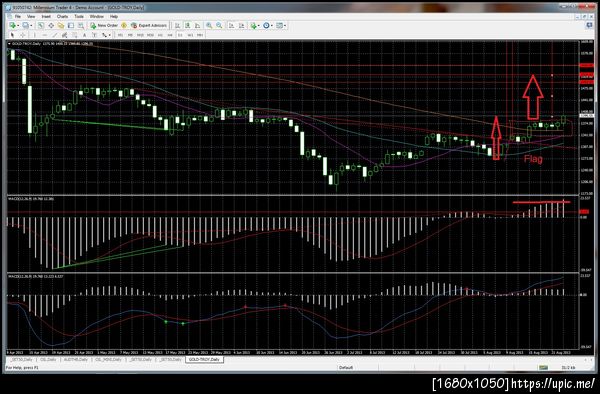This screenshot has width=600, height=394.
Task: Open the Charts menu
Action: pos(62,16)
